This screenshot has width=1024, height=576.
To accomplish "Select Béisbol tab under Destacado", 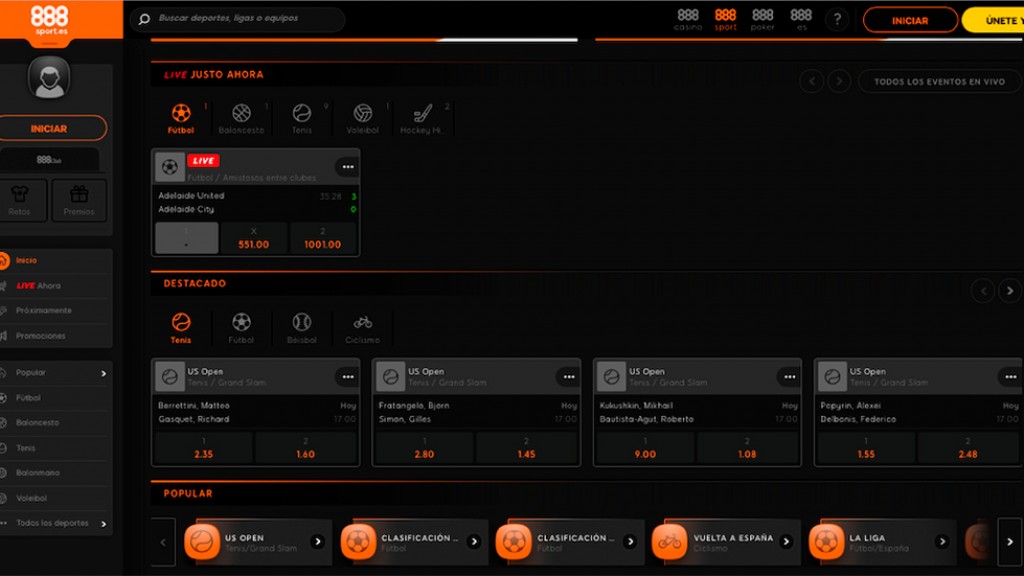I will [302, 328].
